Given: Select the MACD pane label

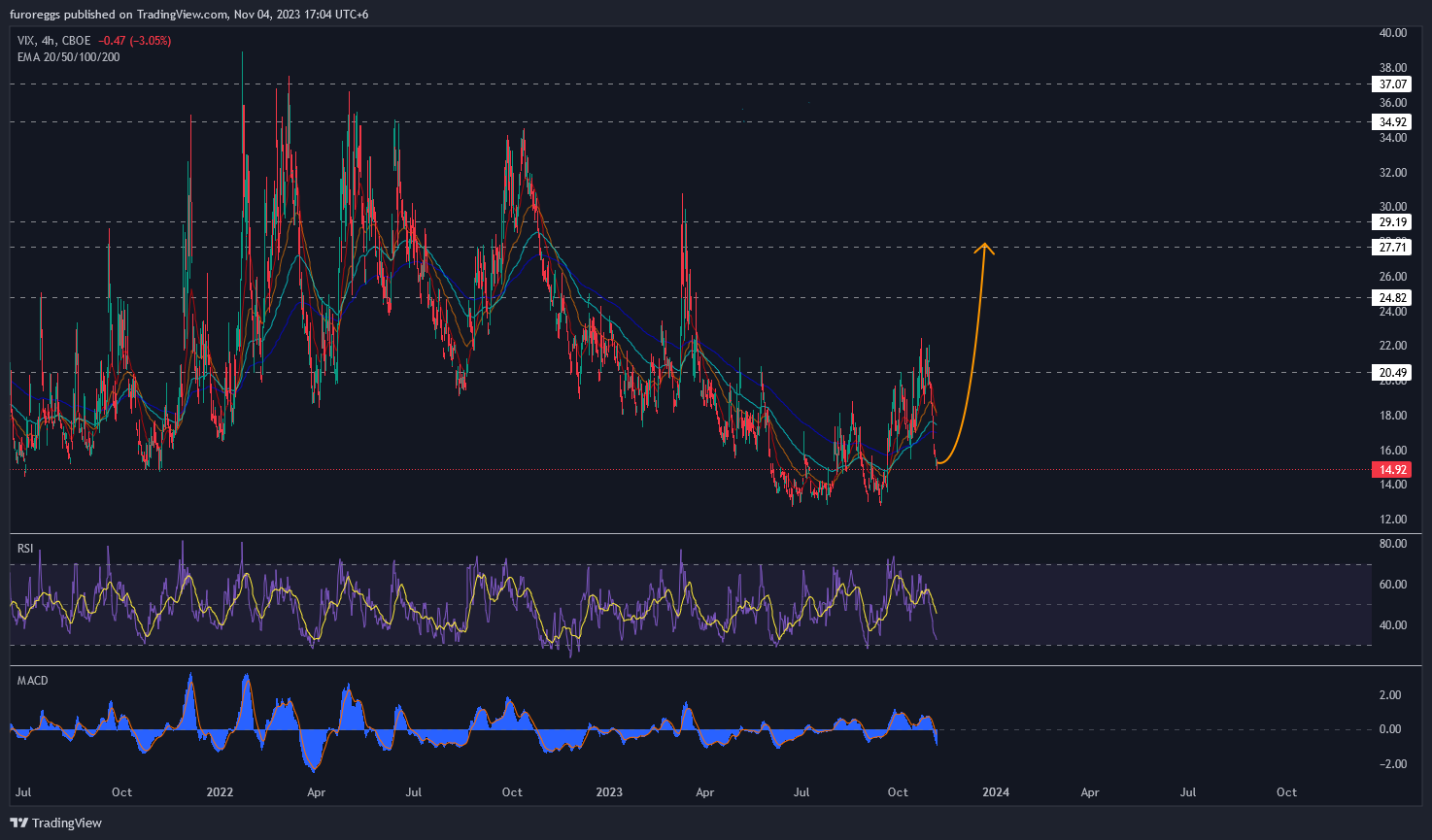Looking at the screenshot, I should [33, 681].
